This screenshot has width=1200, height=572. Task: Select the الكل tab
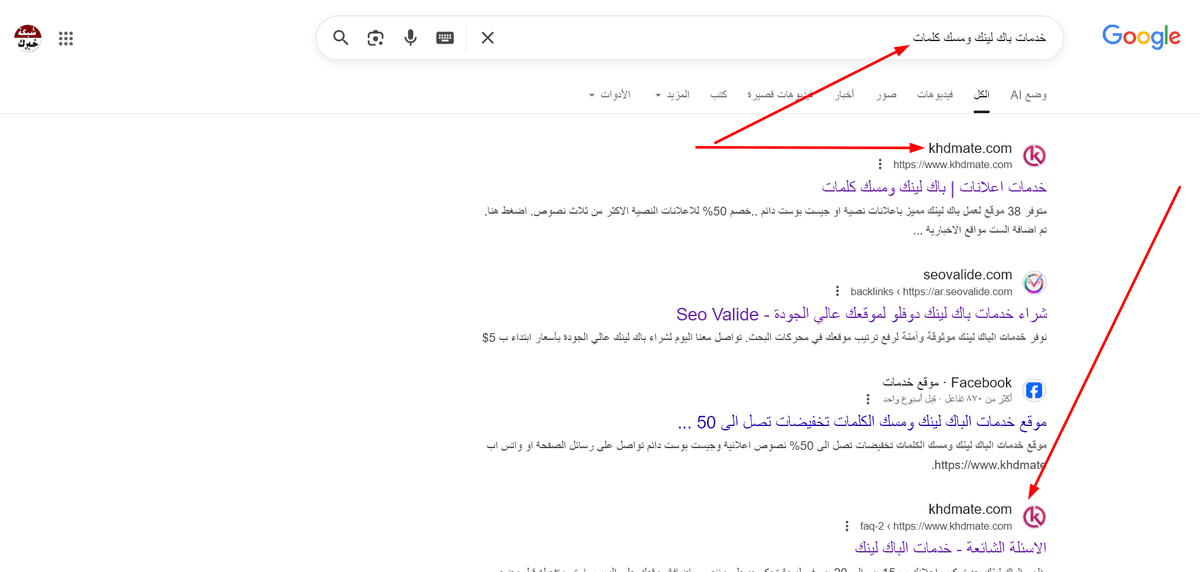[982, 94]
